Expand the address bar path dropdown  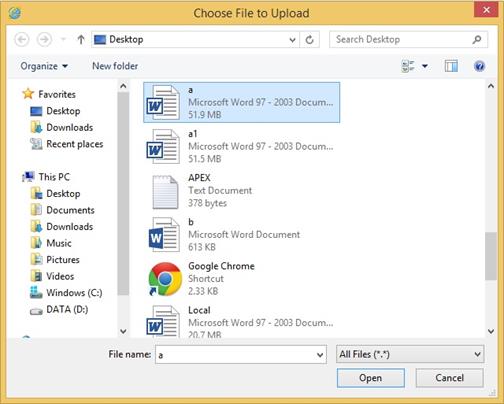292,40
